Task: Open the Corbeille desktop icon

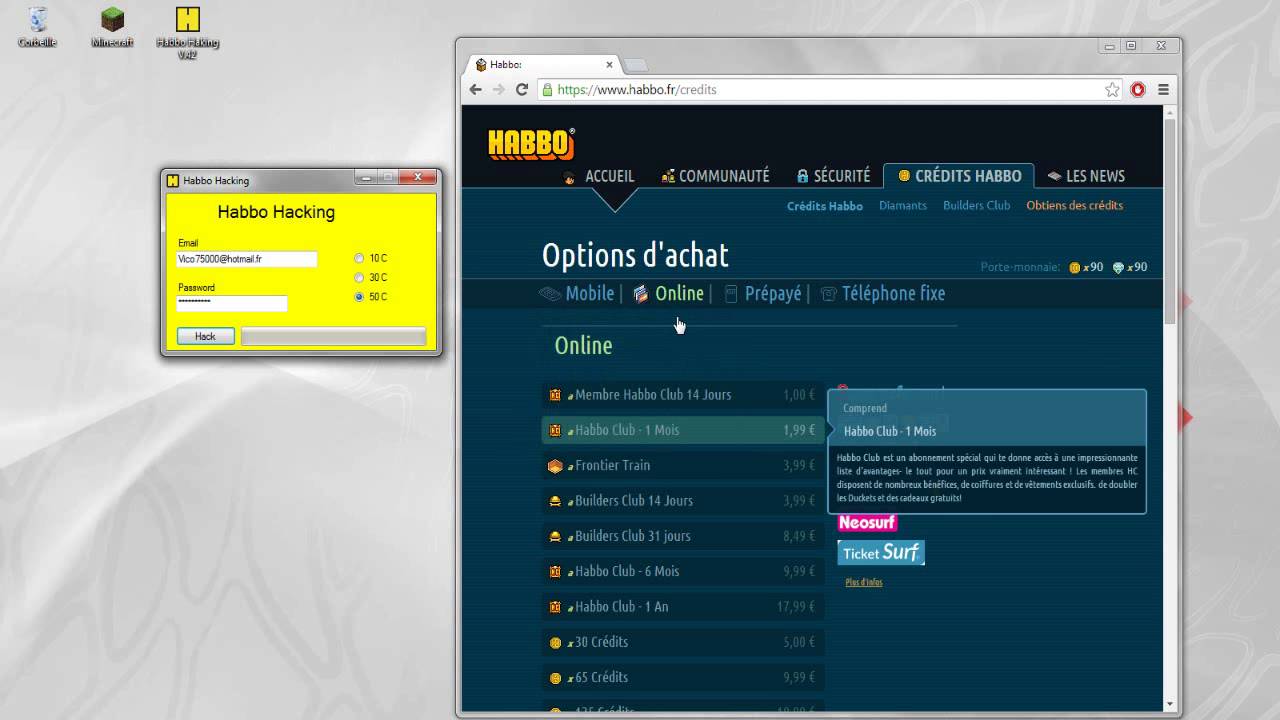Action: (x=37, y=27)
